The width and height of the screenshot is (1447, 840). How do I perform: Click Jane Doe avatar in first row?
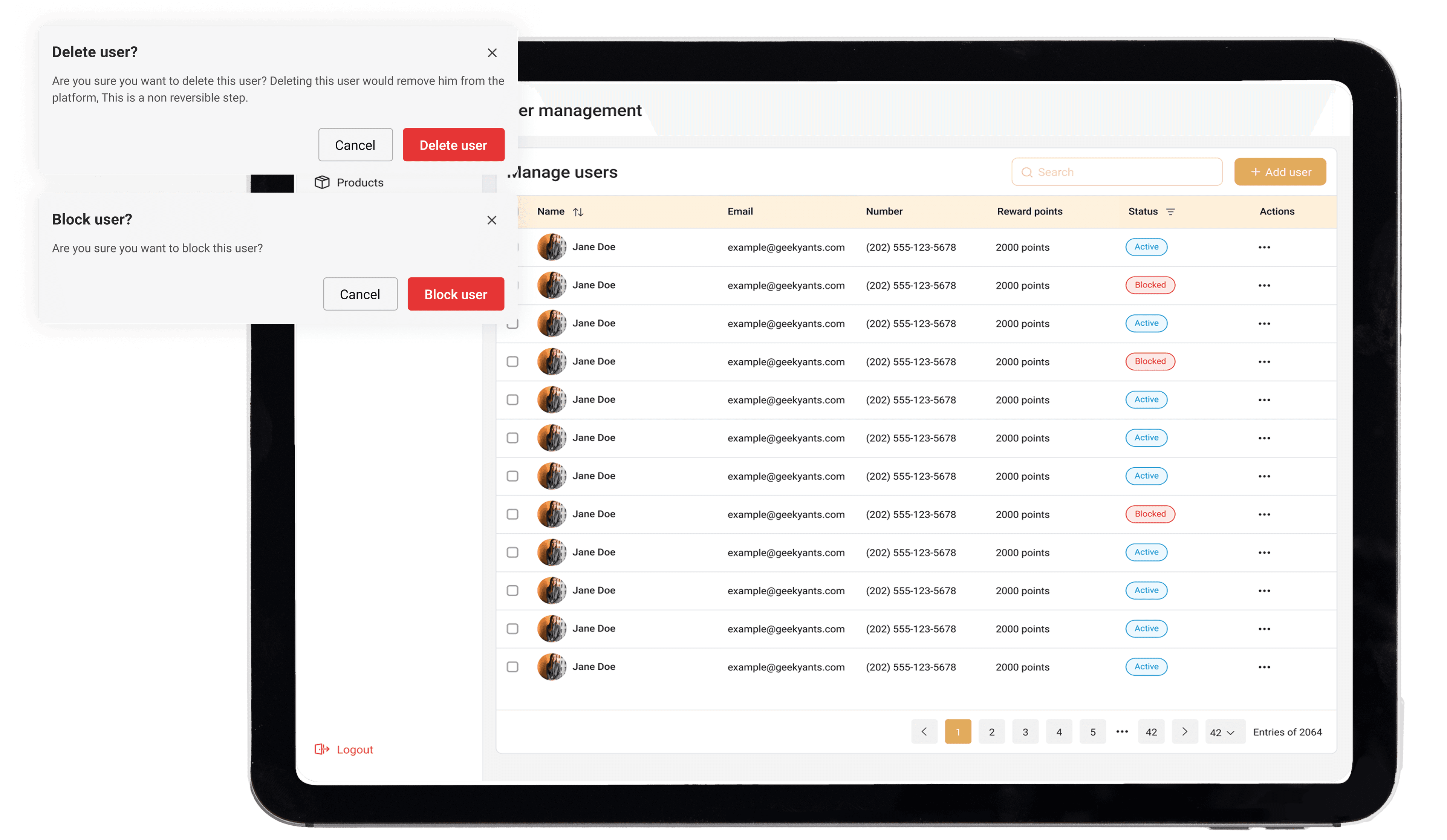point(552,248)
